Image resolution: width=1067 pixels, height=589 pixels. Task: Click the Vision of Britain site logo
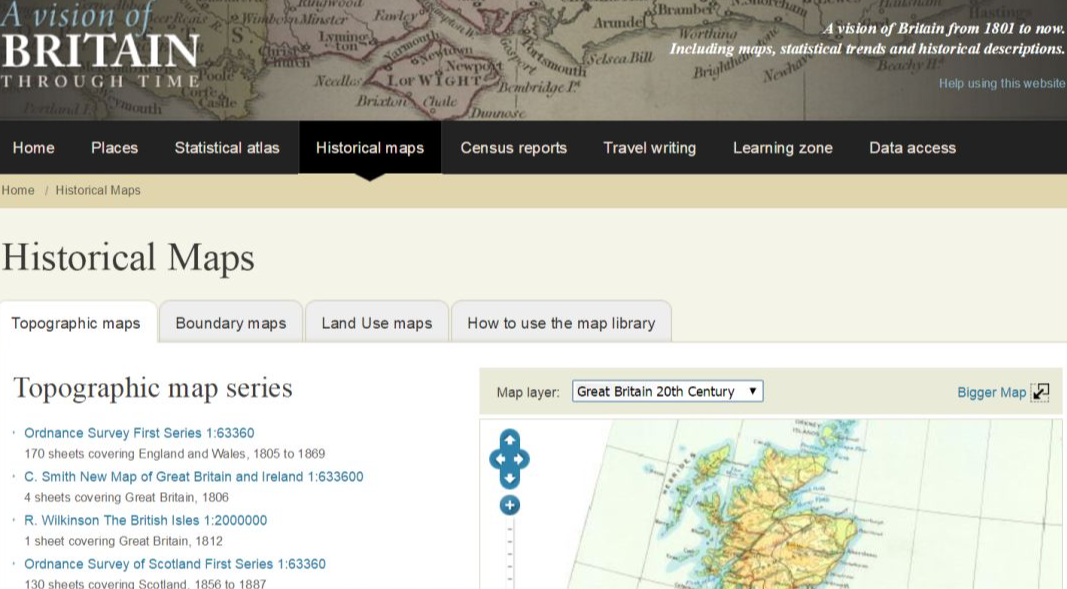click(x=100, y=45)
